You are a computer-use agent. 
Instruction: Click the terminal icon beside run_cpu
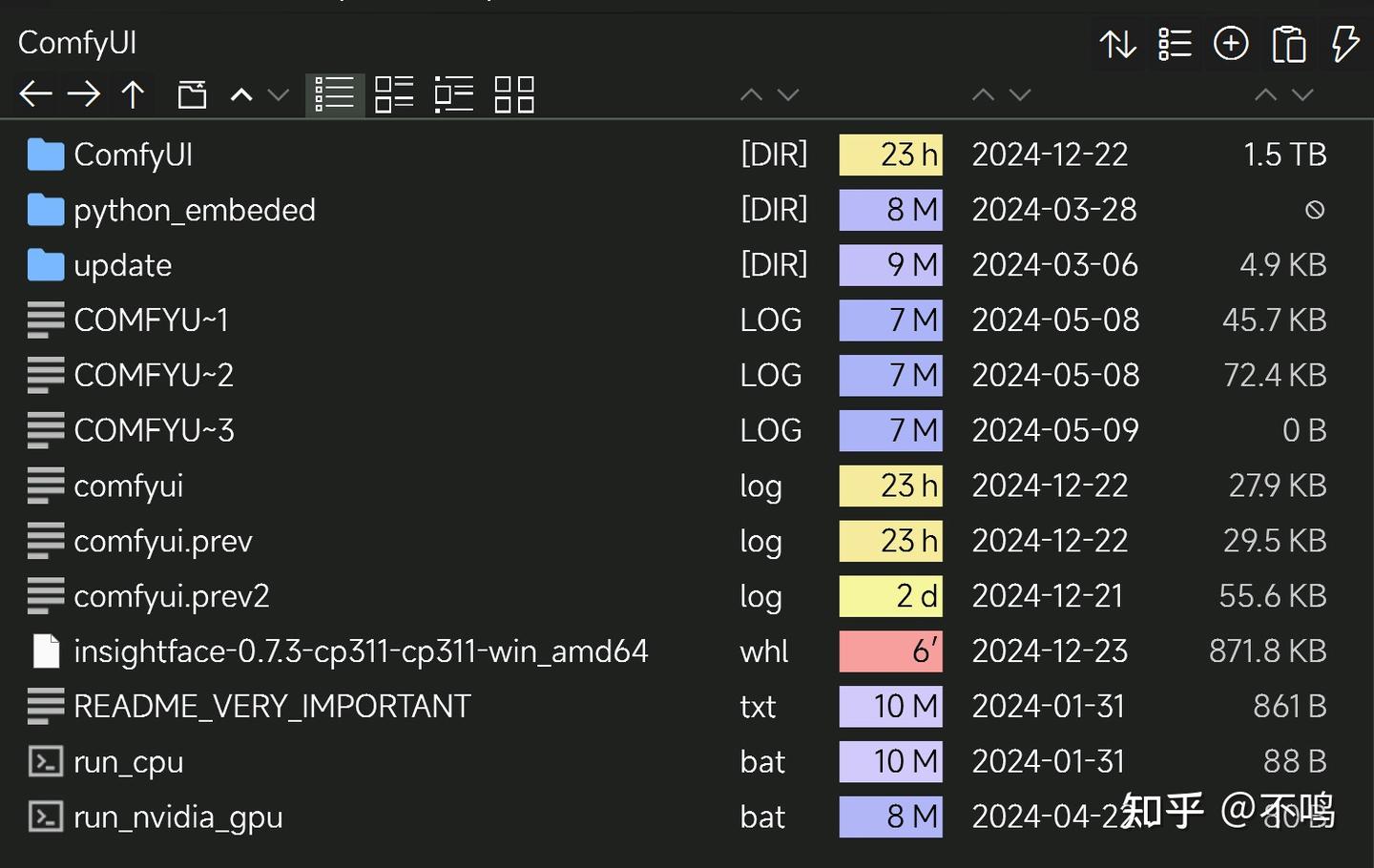(x=44, y=761)
